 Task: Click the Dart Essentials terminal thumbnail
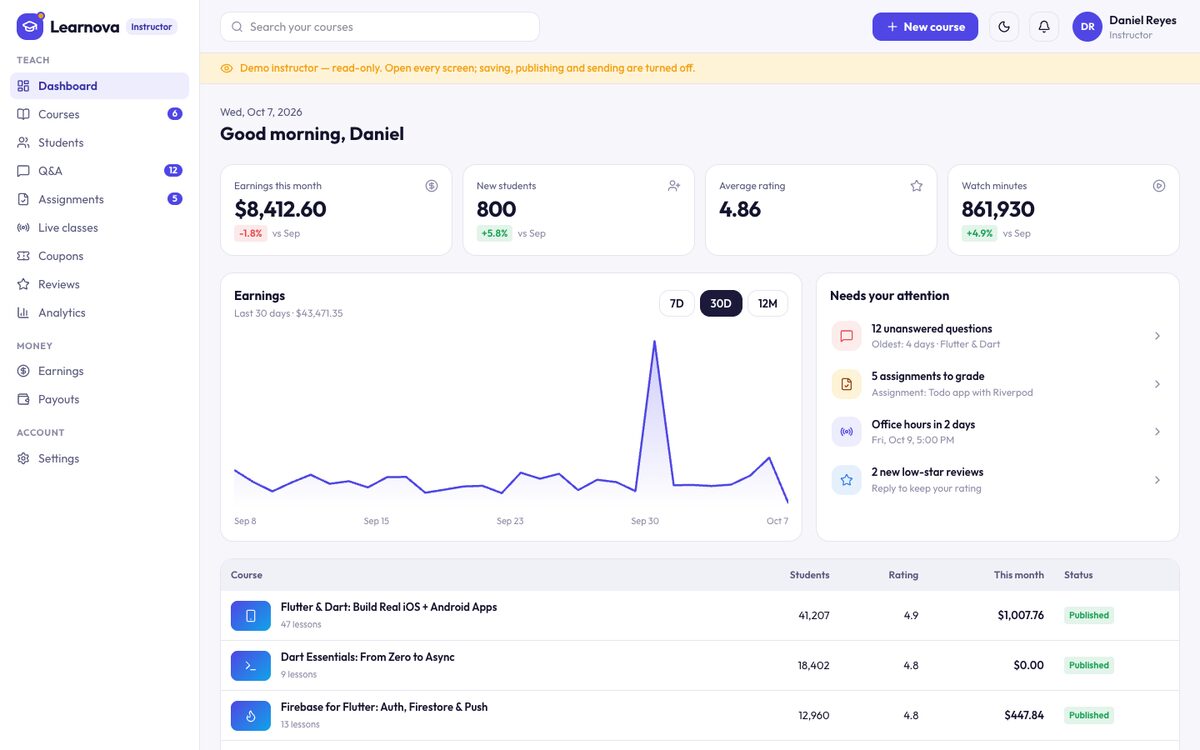pos(251,666)
